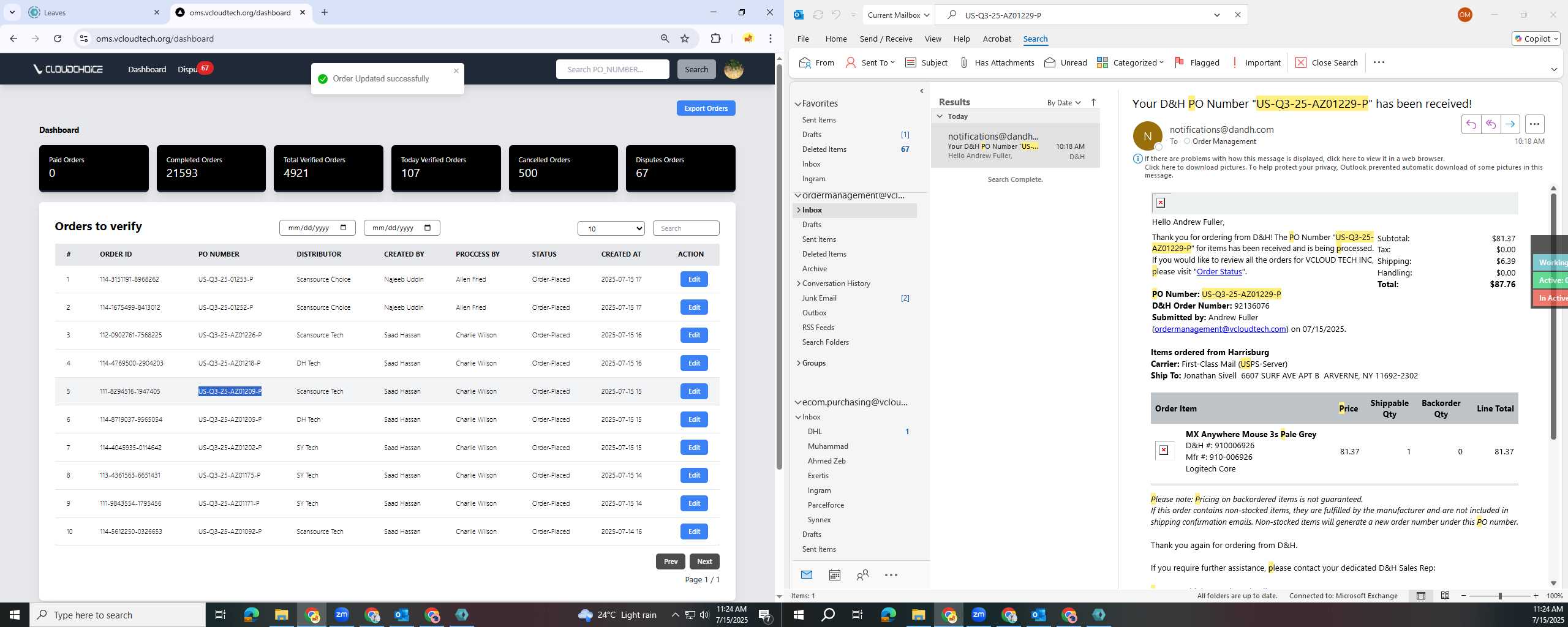Open user profile avatar in CloudChoice
This screenshot has width=1568, height=627.
(x=733, y=69)
